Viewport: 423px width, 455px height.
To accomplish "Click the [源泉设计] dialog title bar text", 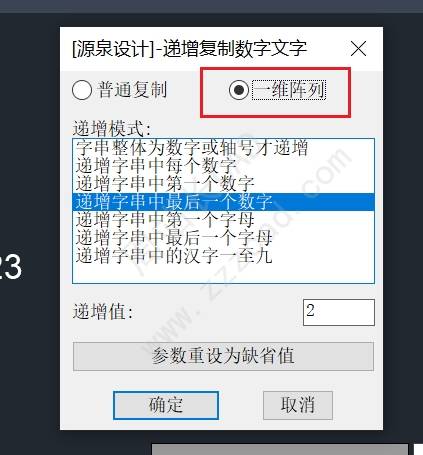I will 189,49.
